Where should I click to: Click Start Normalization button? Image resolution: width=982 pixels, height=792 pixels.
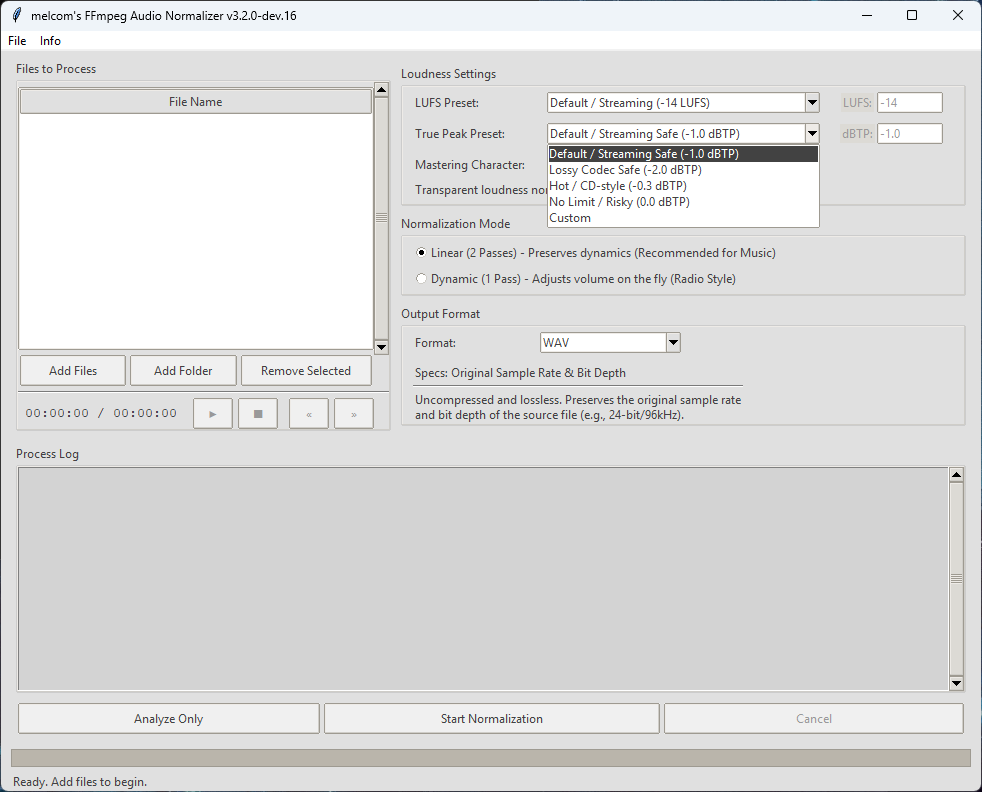click(492, 719)
